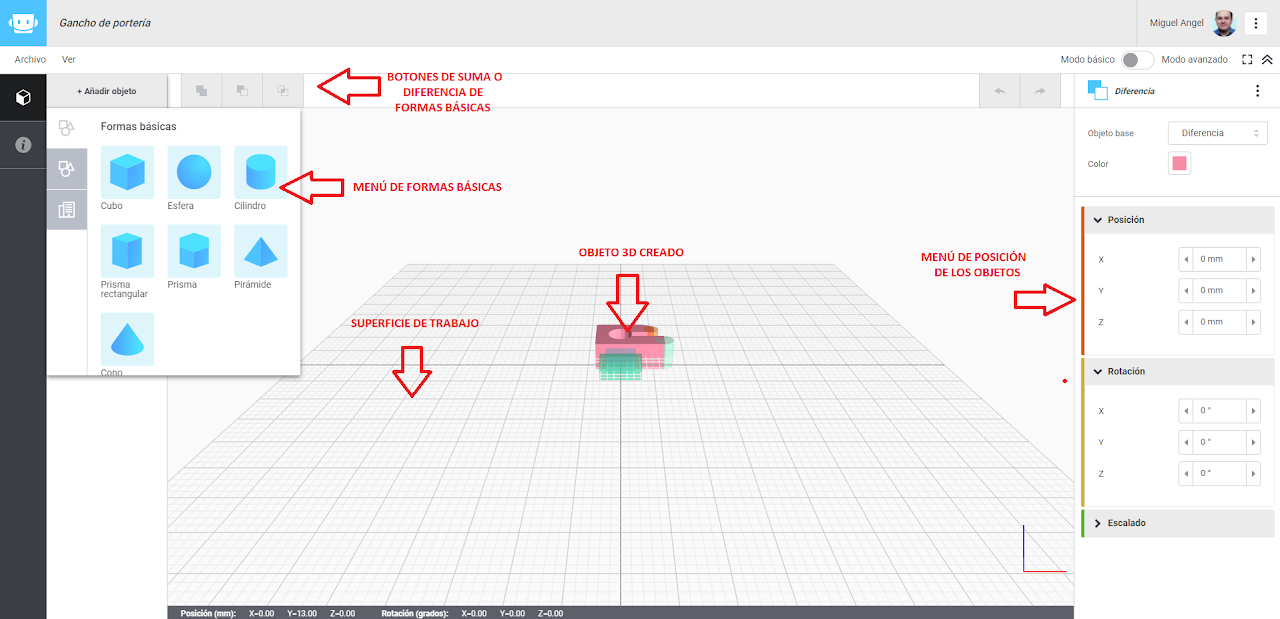Screen dimensions: 1280x619
Task: Toggle Modo básico / Modo avanzado switch
Action: (x=1137, y=60)
